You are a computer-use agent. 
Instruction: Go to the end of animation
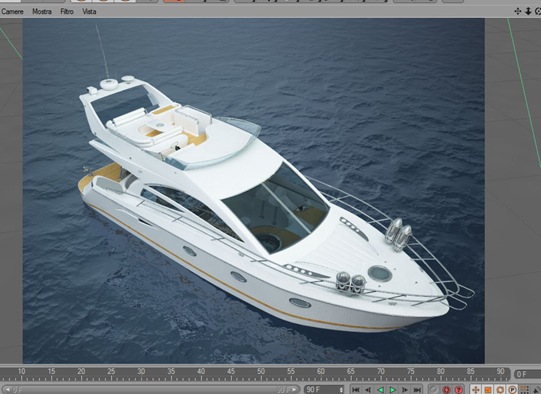click(x=417, y=390)
